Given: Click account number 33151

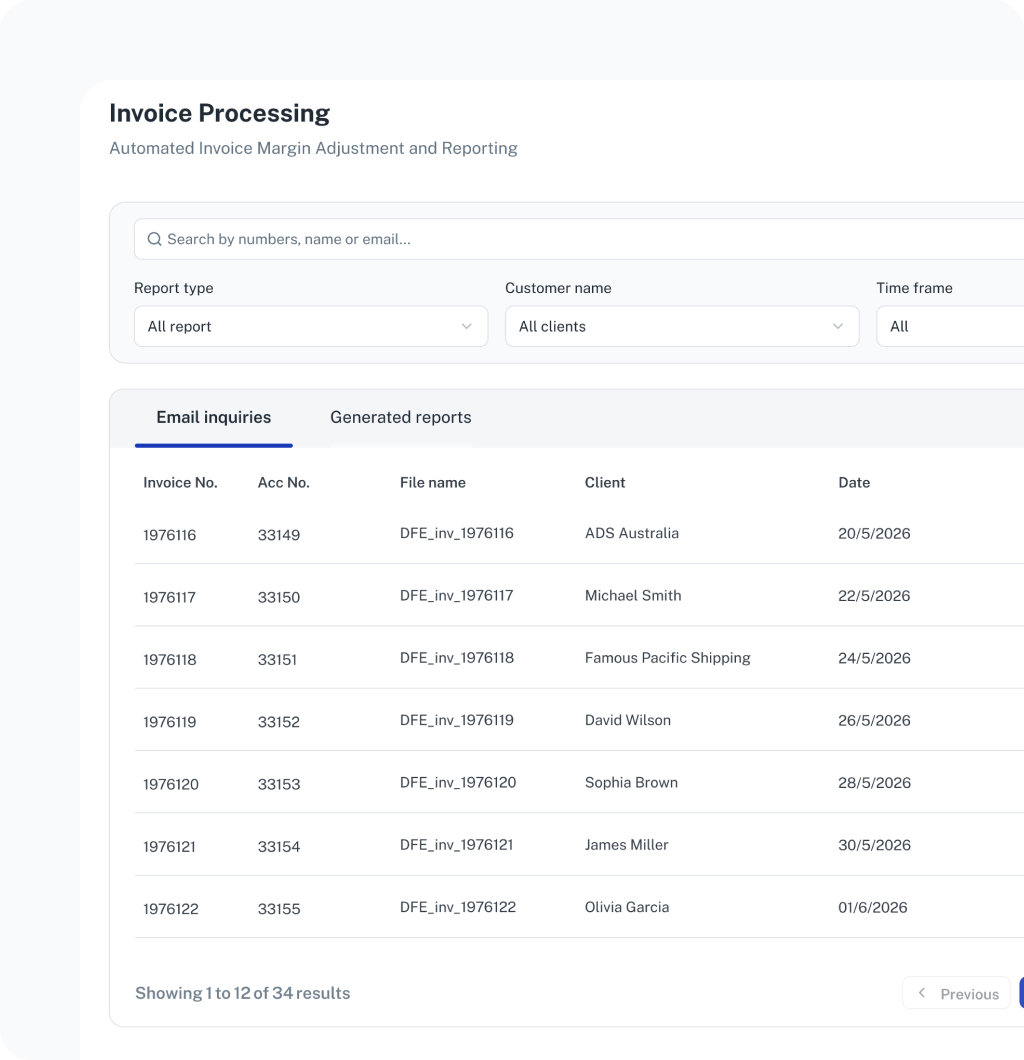Looking at the screenshot, I should click(x=277, y=660).
